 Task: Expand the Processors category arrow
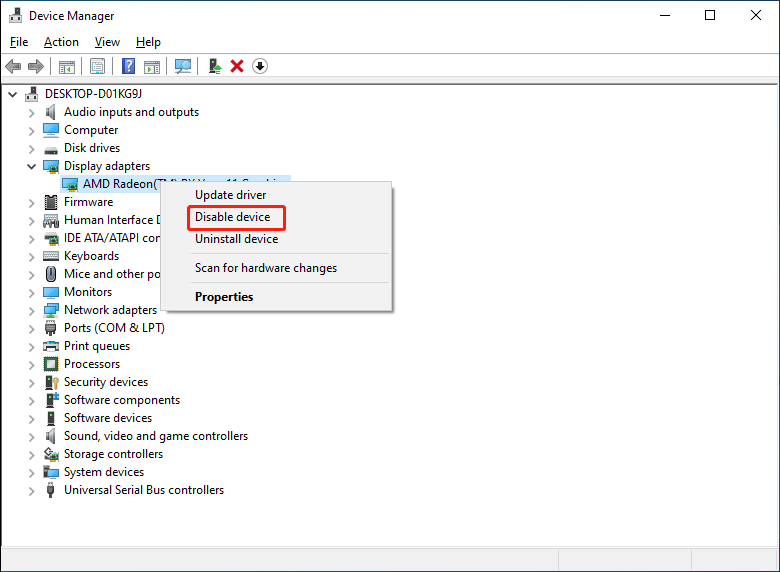coord(31,365)
